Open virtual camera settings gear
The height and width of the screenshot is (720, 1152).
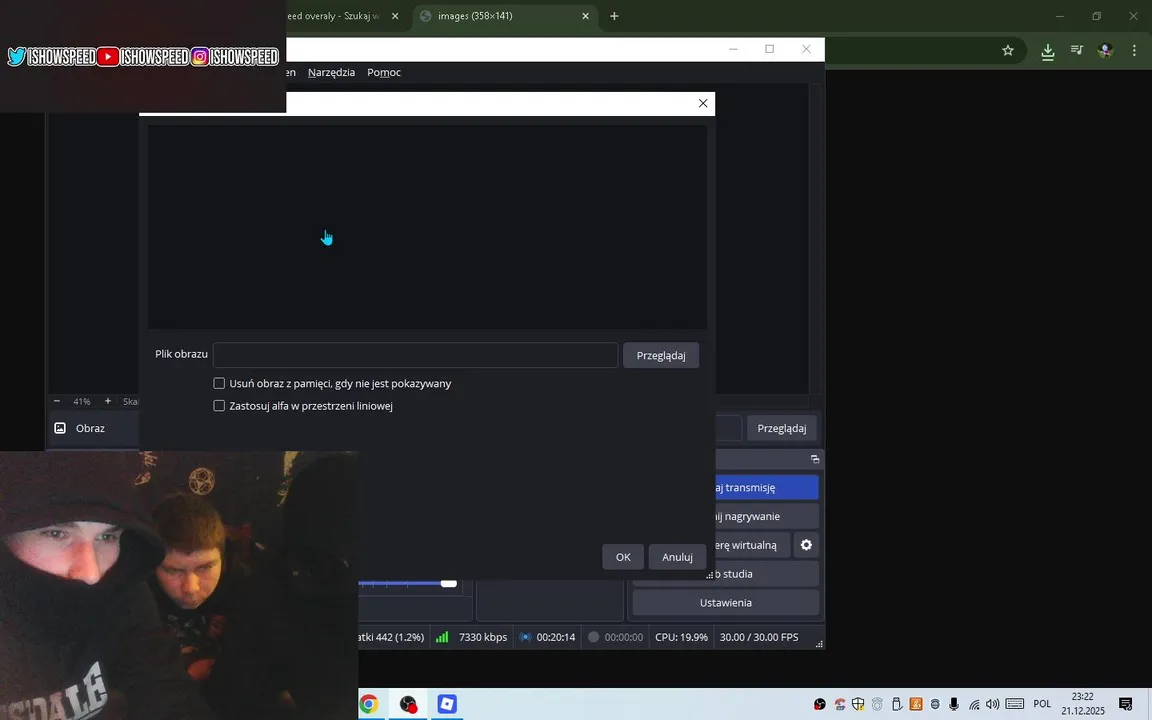[x=806, y=545]
